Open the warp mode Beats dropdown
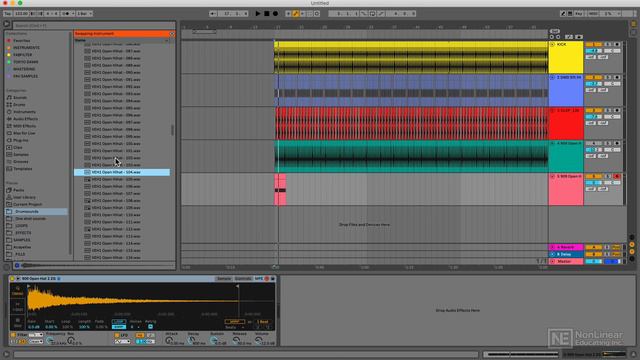The height and width of the screenshot is (360, 640). click(235, 327)
